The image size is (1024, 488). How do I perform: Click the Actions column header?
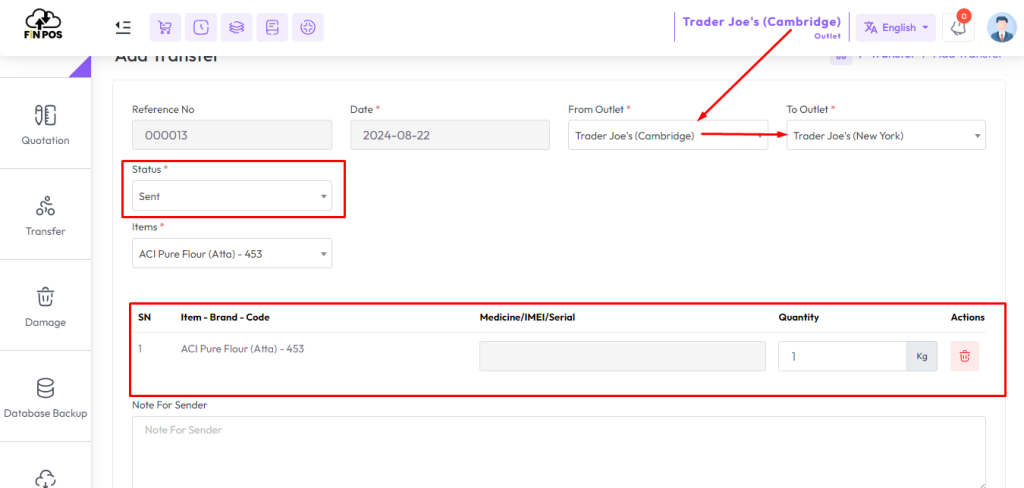[968, 317]
